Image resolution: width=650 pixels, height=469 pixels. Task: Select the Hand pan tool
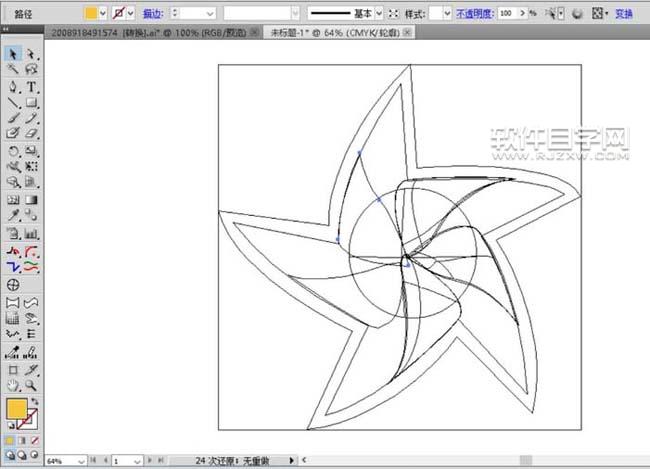click(x=13, y=384)
